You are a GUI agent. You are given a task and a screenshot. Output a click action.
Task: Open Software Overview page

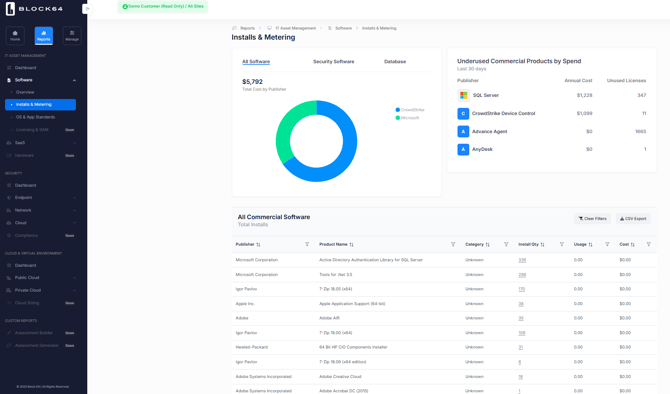tap(25, 92)
